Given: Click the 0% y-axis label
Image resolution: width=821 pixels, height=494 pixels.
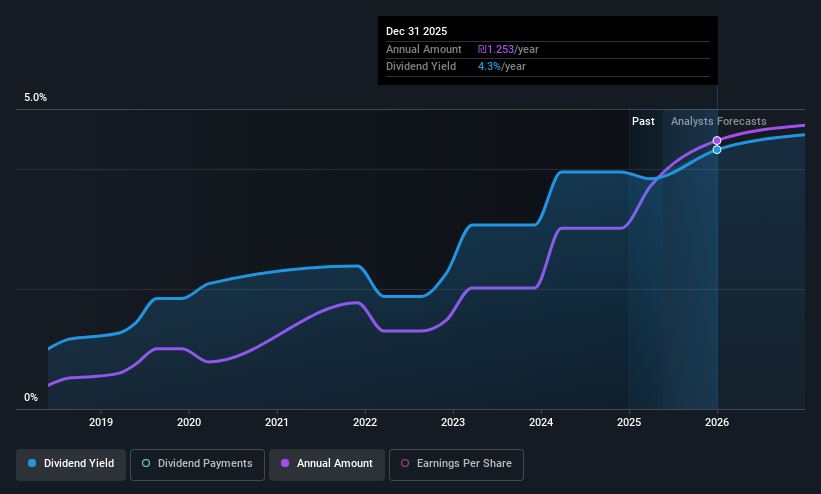Looking at the screenshot, I should (x=31, y=397).
